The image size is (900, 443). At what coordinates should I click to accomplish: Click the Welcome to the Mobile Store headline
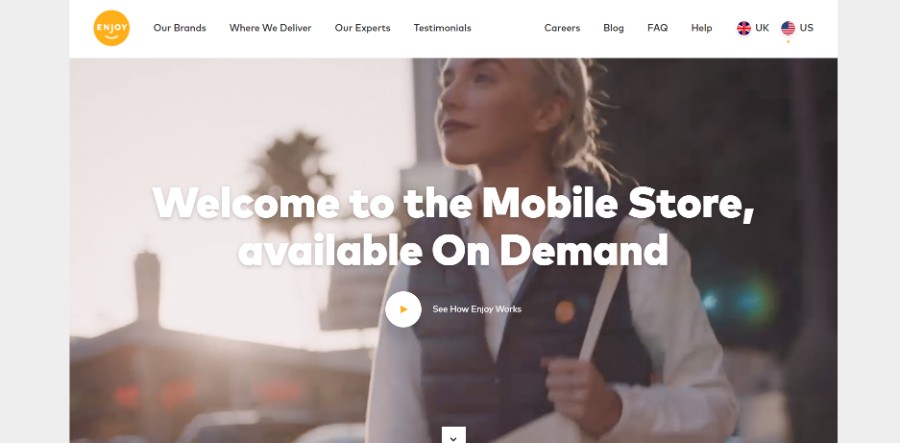coord(453,203)
